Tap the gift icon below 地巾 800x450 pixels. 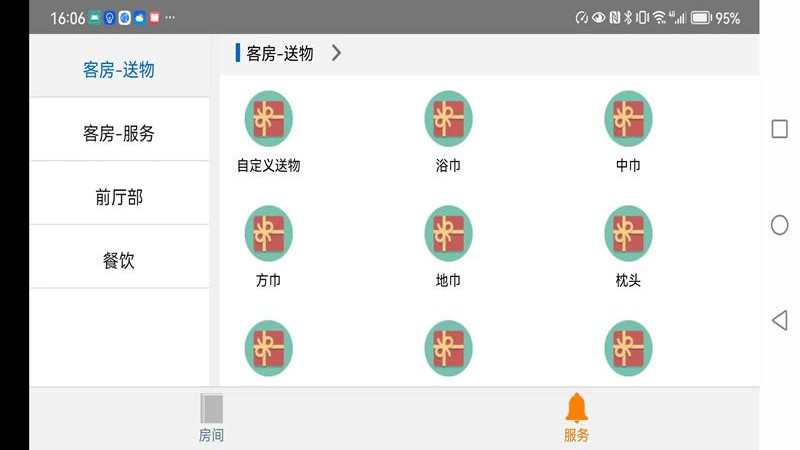(x=448, y=348)
